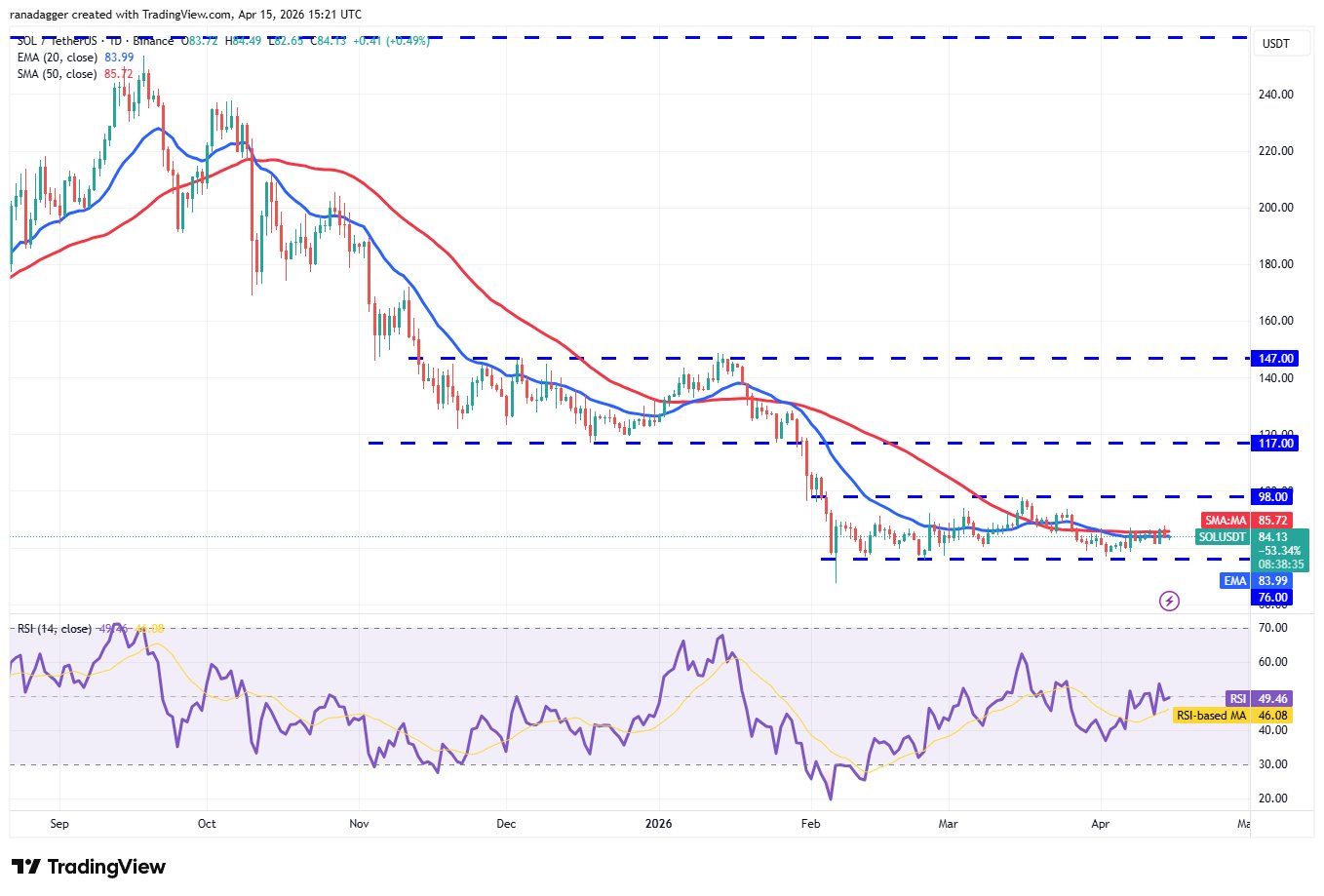This screenshot has height=896, width=1324.
Task: Click the blue EMA price axis tag
Action: [1235, 581]
